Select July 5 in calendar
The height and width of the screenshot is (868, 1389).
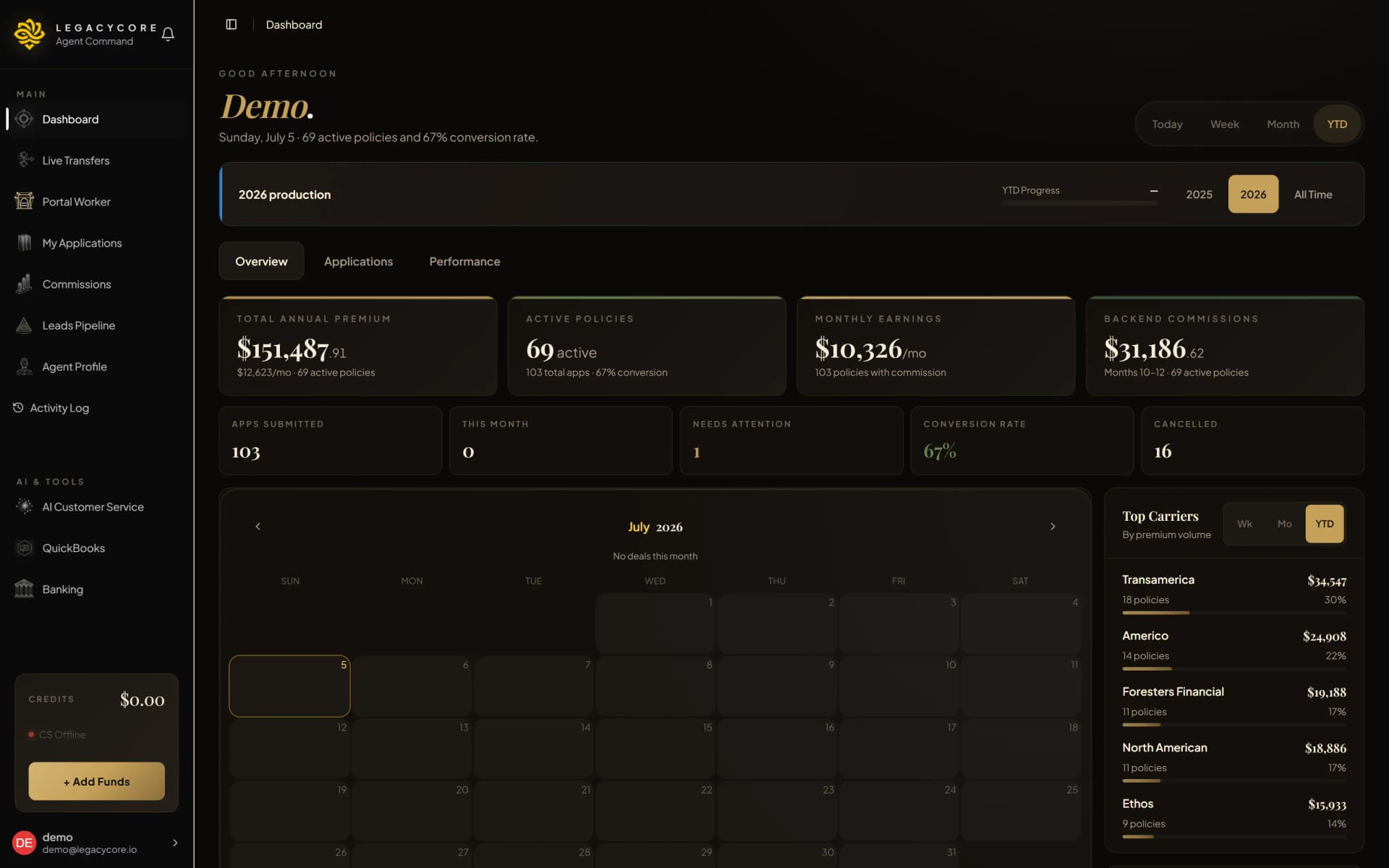tap(289, 686)
